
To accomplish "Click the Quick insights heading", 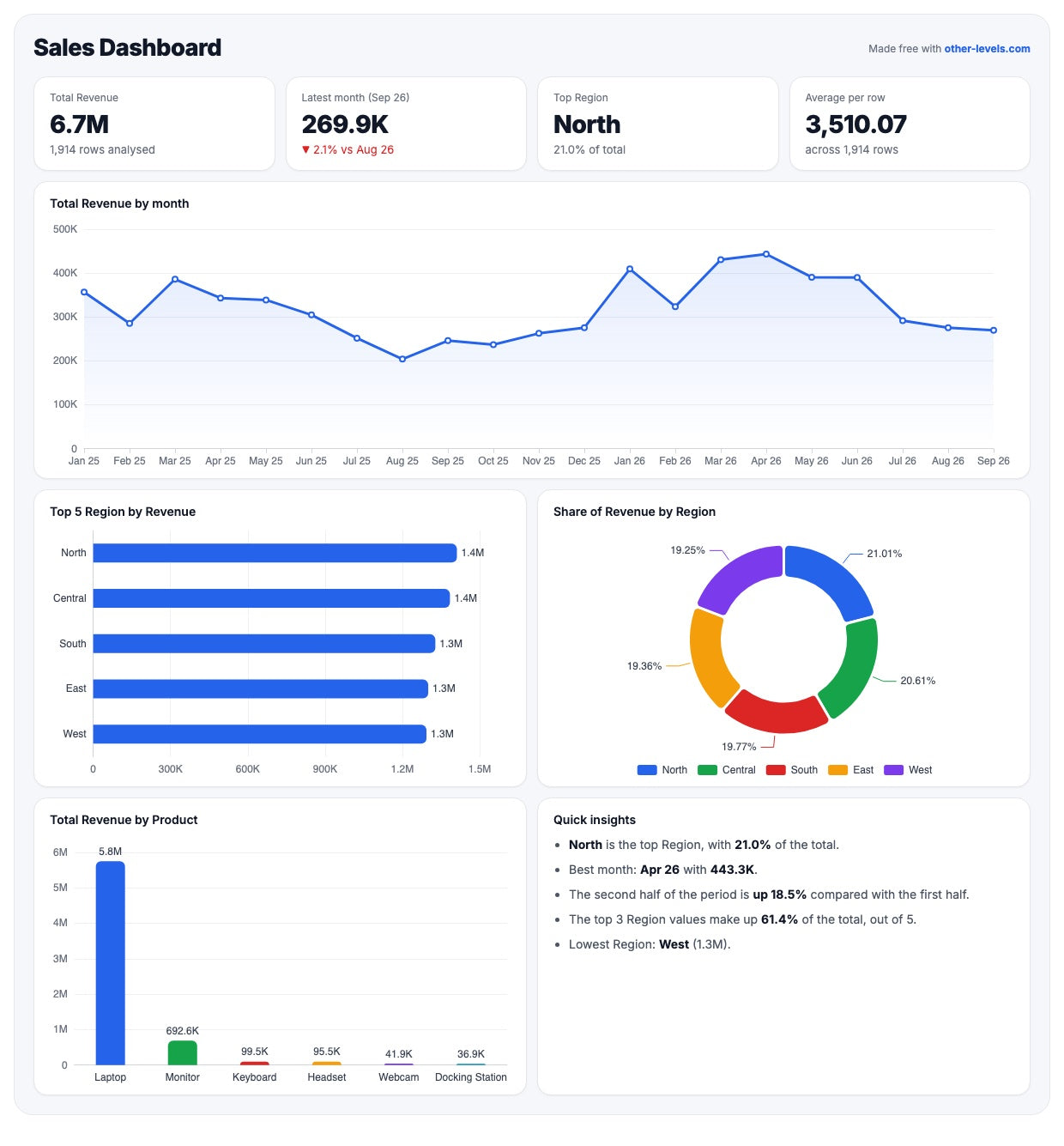I will (x=595, y=820).
